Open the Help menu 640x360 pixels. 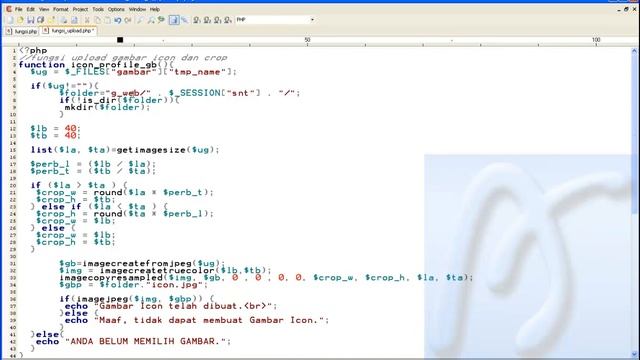coord(155,9)
